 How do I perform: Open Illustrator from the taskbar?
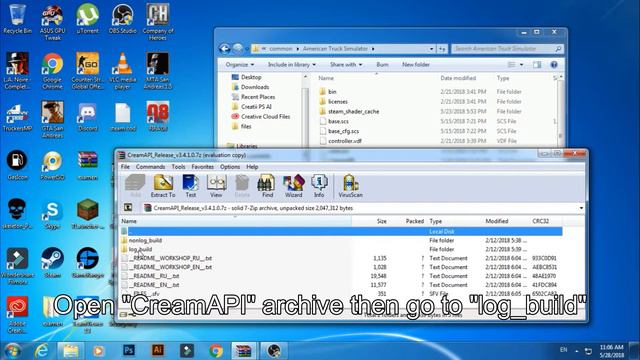tap(158, 350)
